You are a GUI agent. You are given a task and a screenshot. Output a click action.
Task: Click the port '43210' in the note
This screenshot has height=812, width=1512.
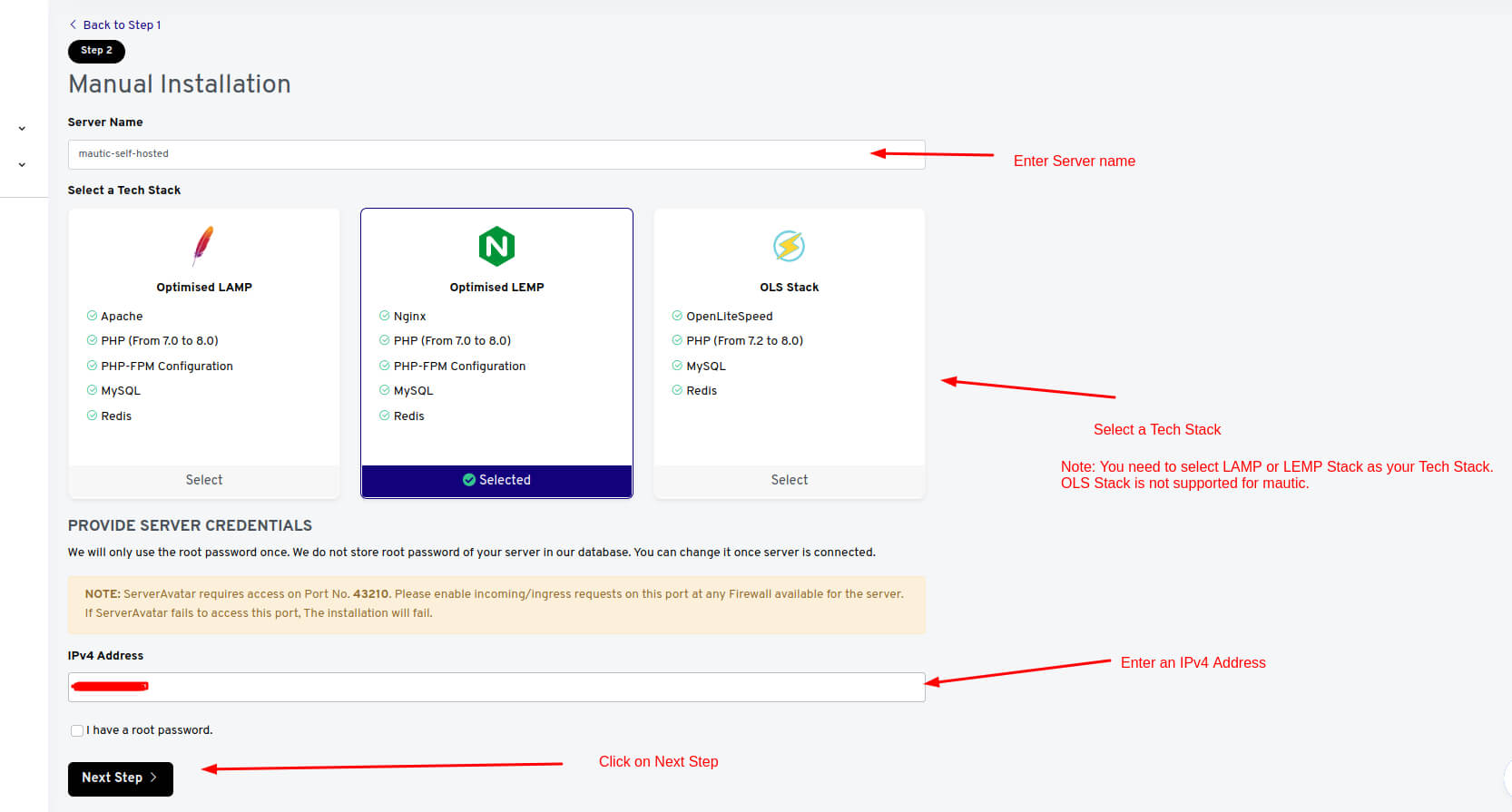pos(371,594)
